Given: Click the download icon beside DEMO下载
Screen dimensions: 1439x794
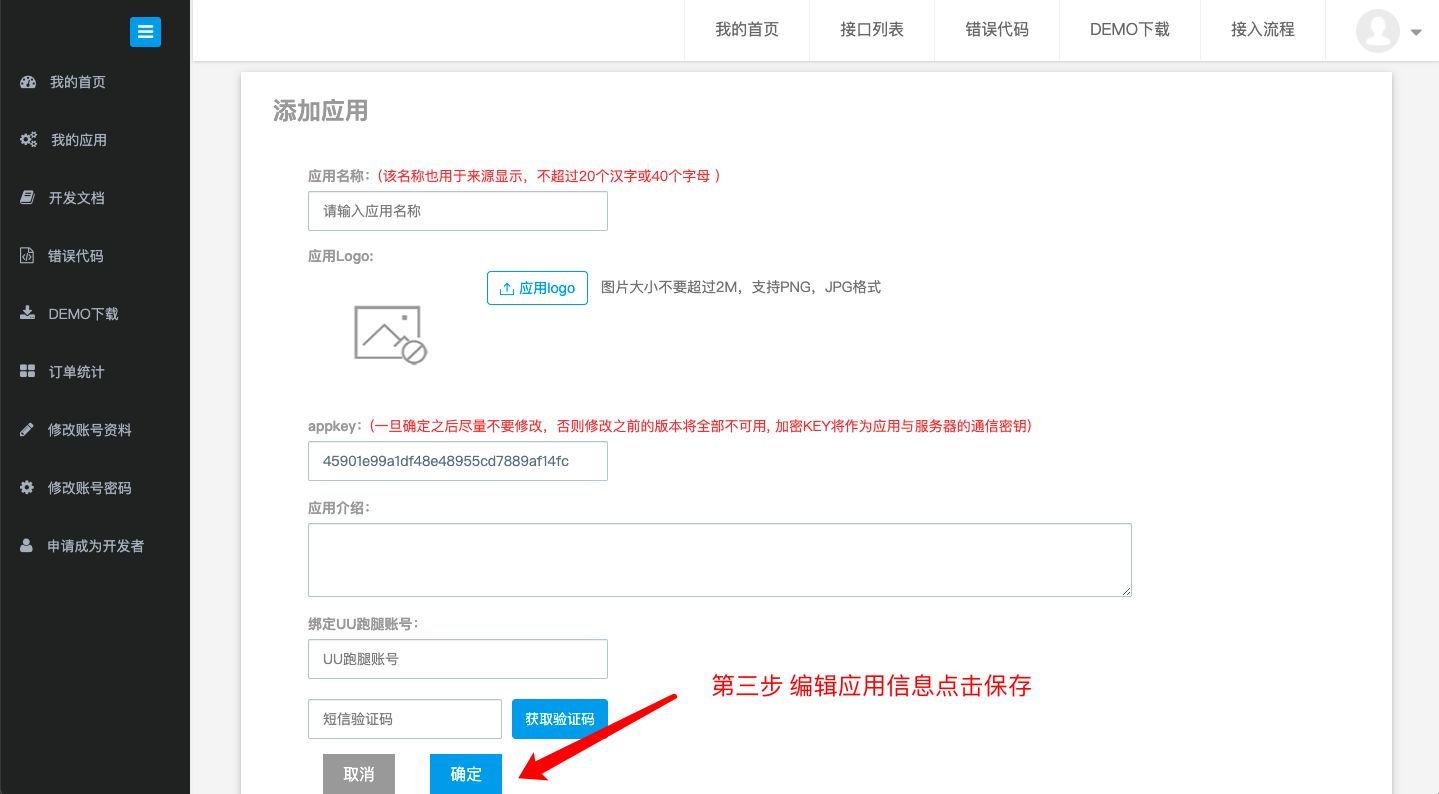Looking at the screenshot, I should [x=28, y=314].
